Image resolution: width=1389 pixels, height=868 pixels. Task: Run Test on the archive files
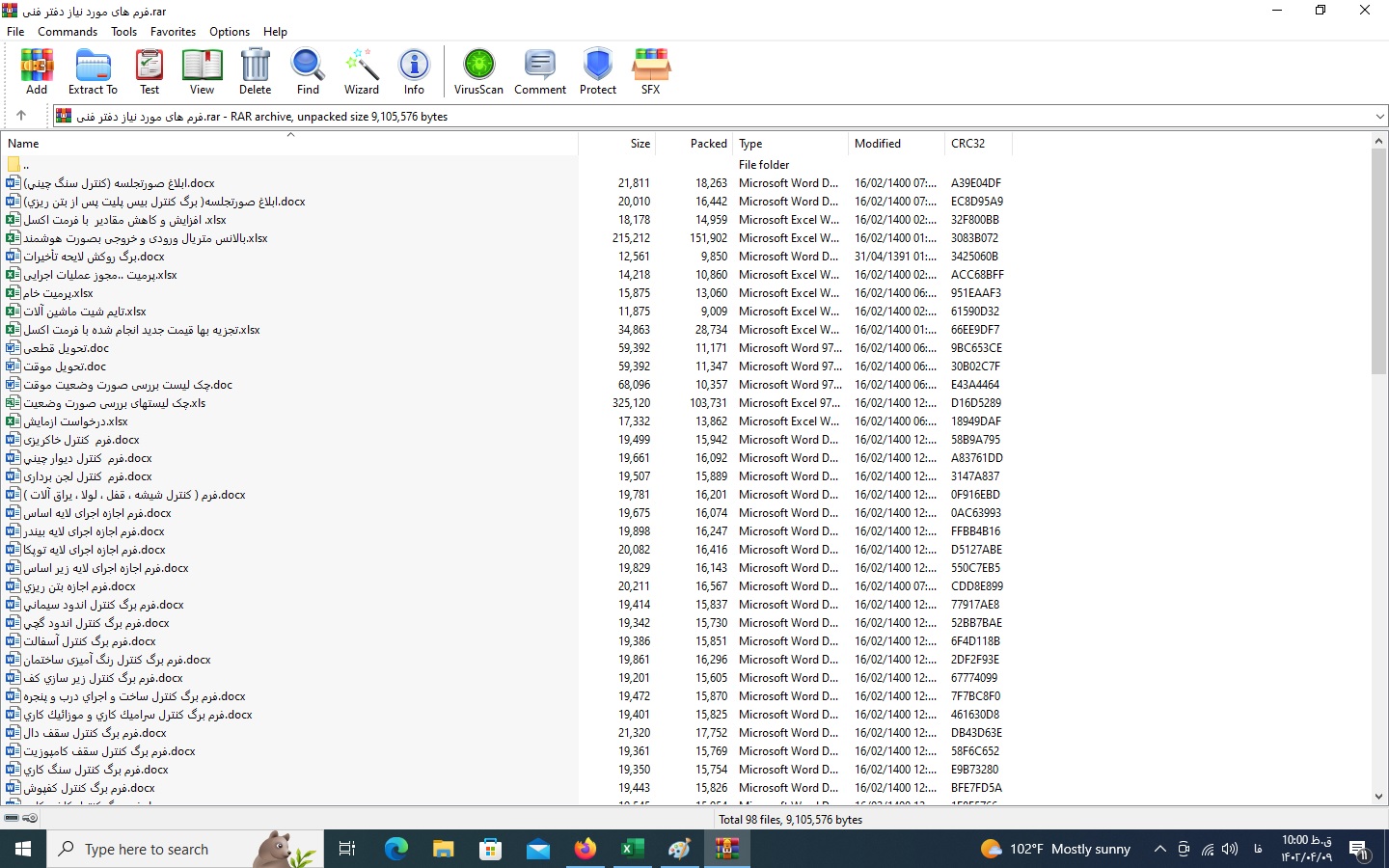[x=150, y=71]
